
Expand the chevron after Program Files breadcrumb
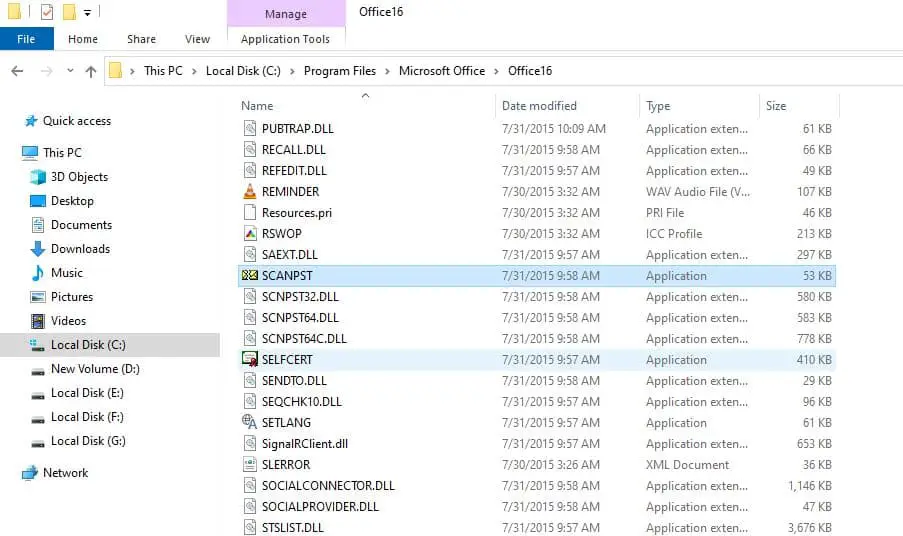pos(387,71)
